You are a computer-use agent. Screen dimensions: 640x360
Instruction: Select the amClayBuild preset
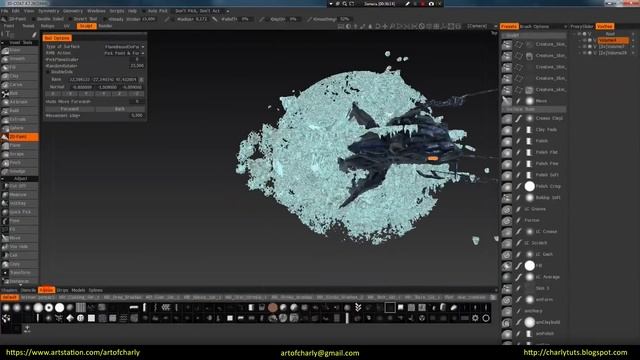pyautogui.click(x=533, y=322)
